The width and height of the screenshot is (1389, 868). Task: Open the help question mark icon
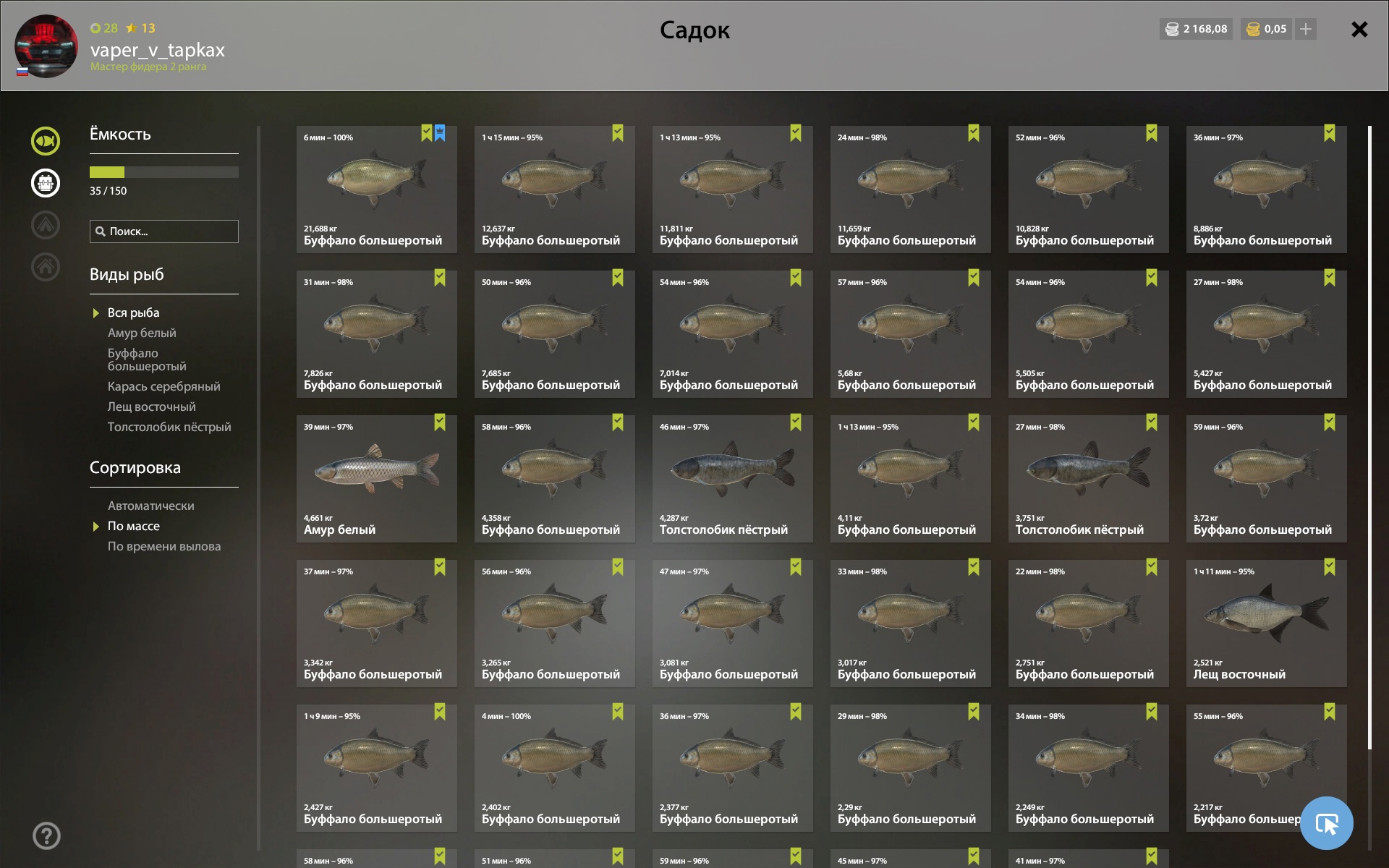[x=46, y=835]
